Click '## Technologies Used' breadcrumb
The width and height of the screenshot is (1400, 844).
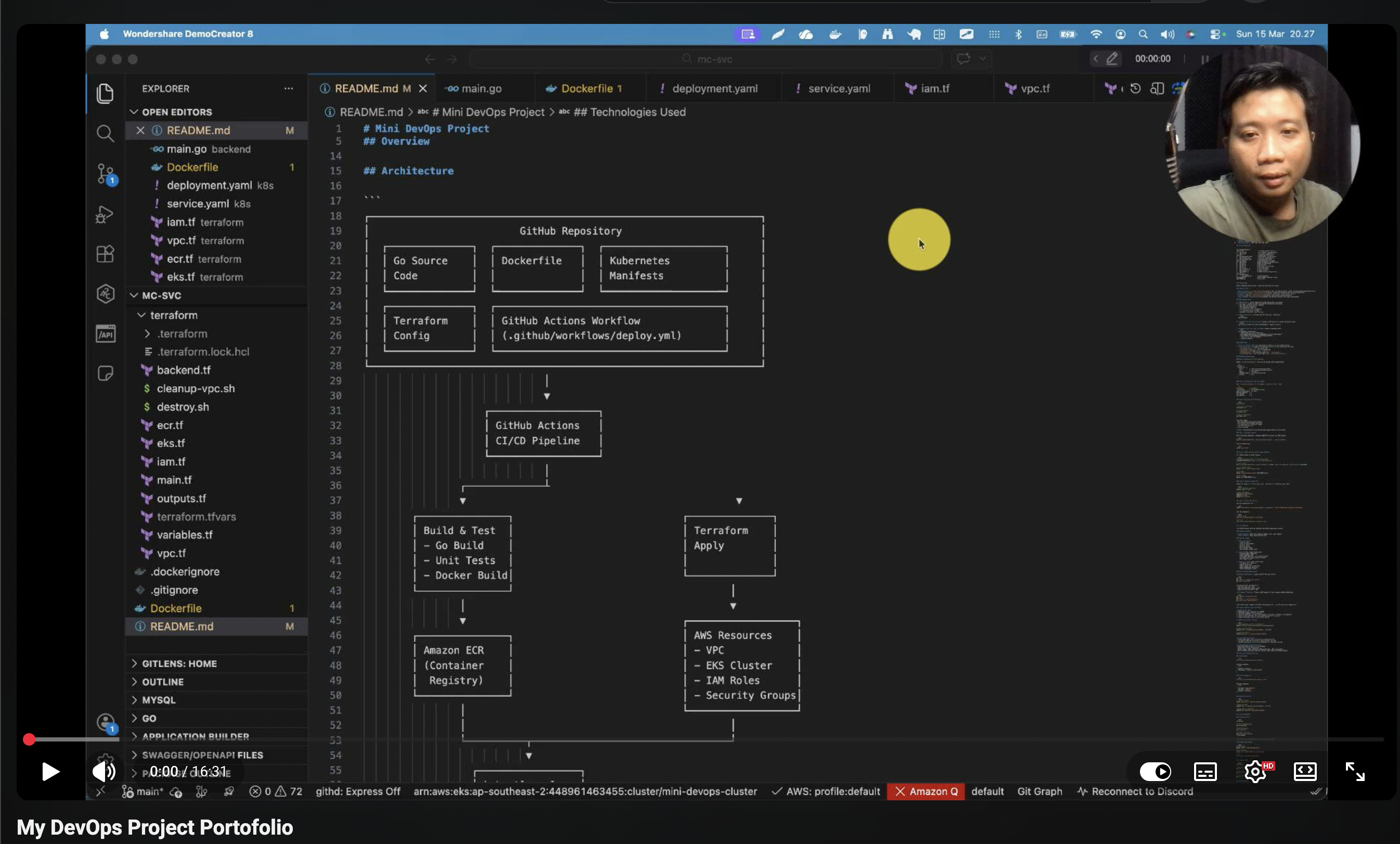point(629,112)
